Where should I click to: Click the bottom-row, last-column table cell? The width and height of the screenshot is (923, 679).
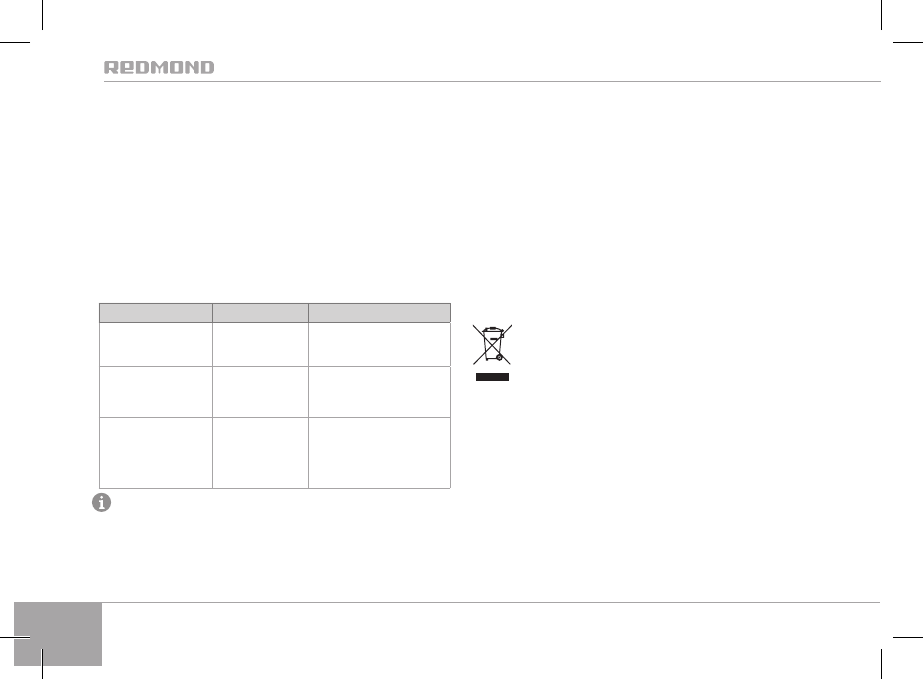tap(379, 452)
